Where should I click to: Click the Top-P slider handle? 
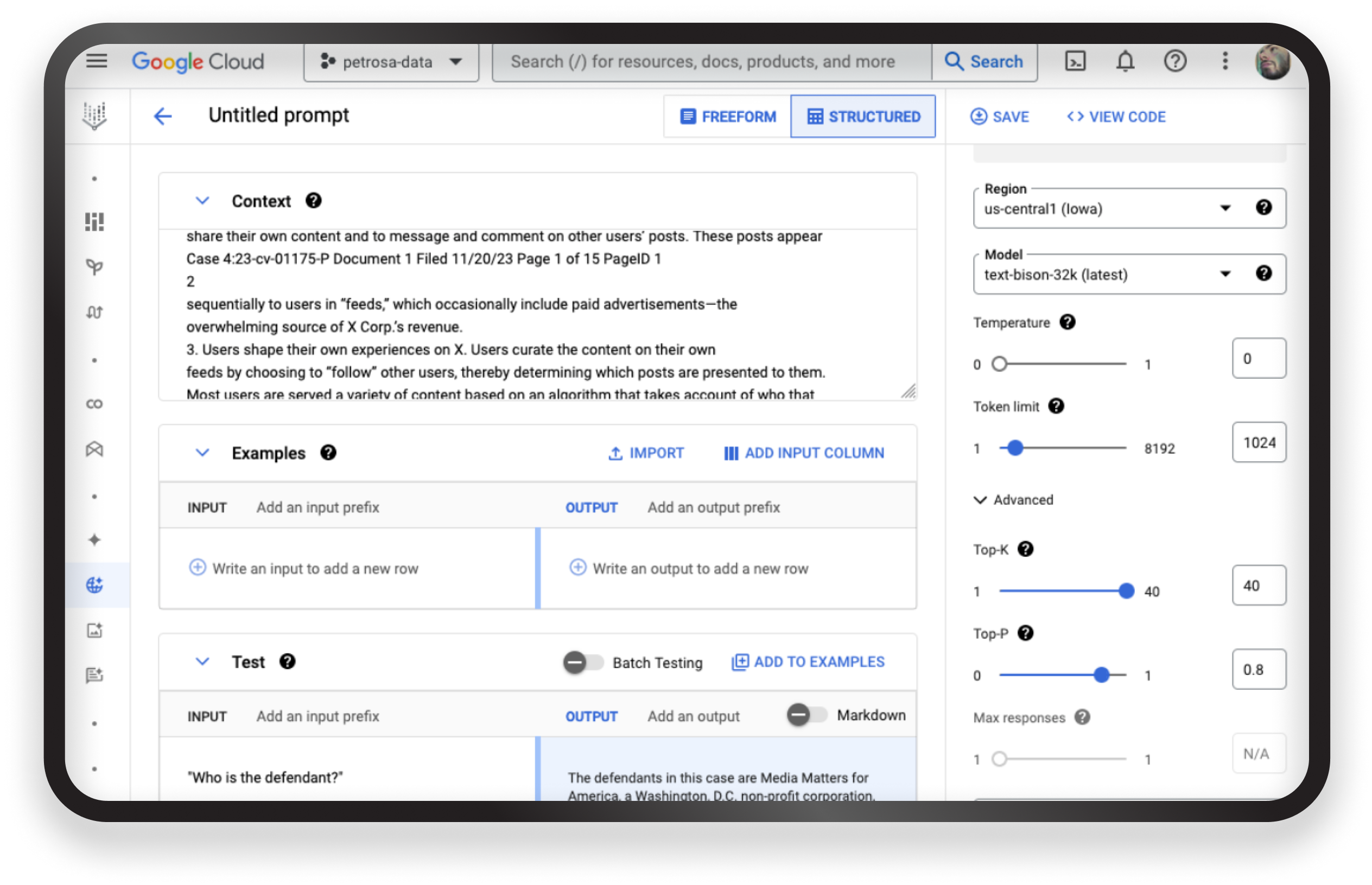[1101, 675]
